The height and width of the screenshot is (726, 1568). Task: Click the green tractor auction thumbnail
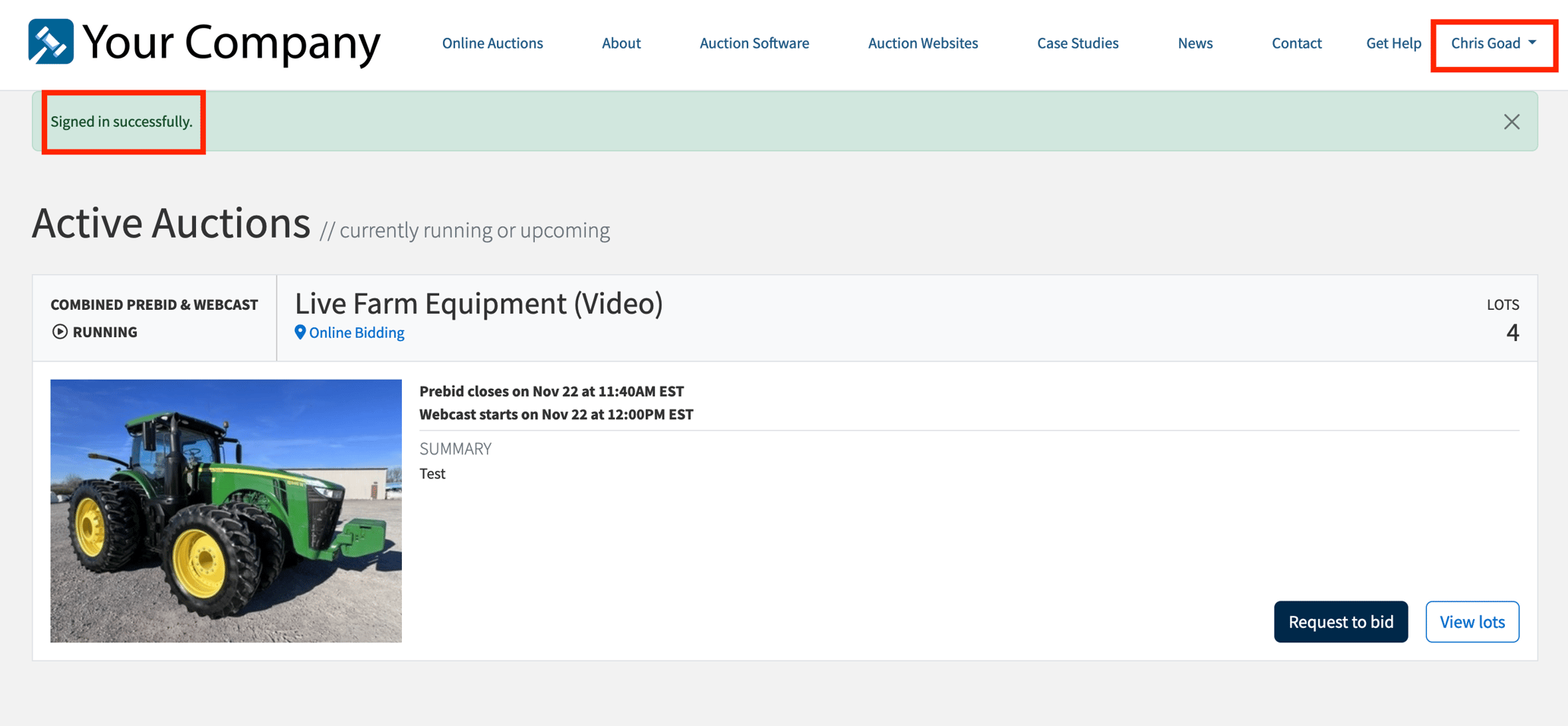pos(226,511)
